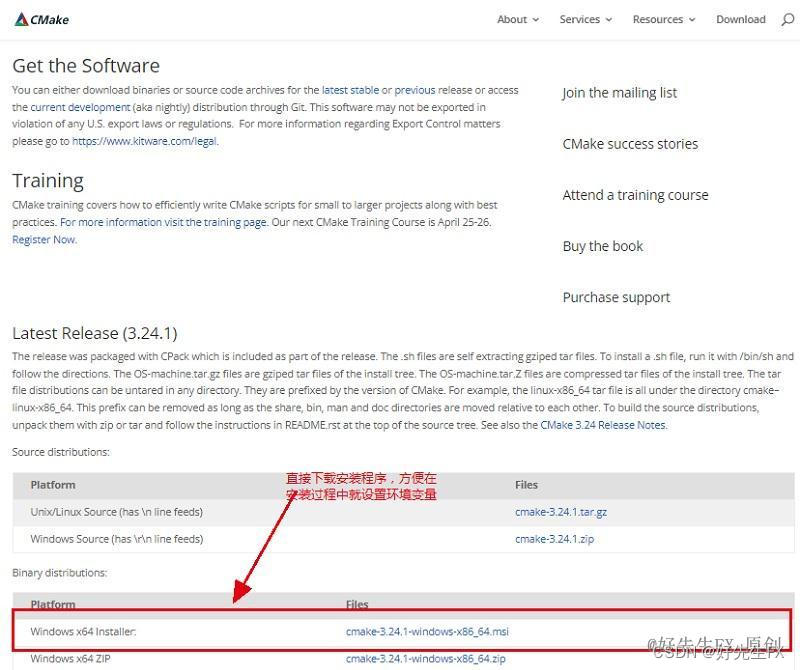800x670 pixels.
Task: Expand the About menu chevron
Action: tap(536, 20)
